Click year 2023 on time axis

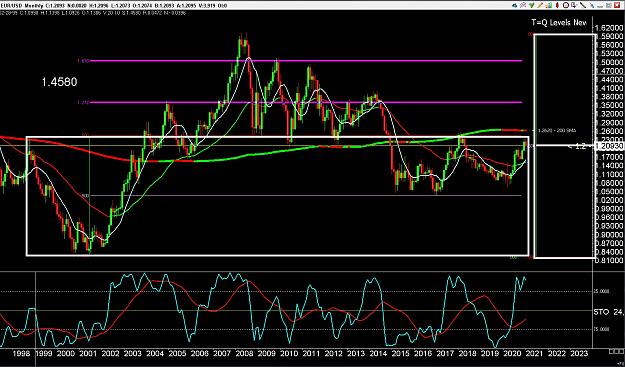coord(579,353)
